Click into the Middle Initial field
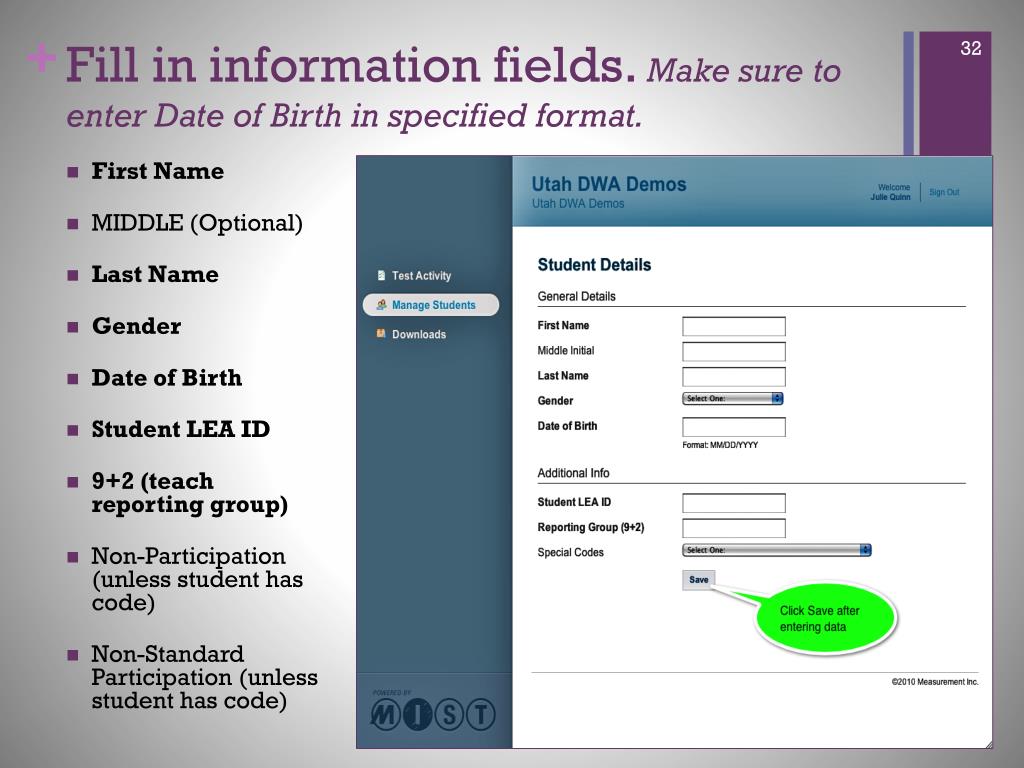1024x768 pixels. 734,351
